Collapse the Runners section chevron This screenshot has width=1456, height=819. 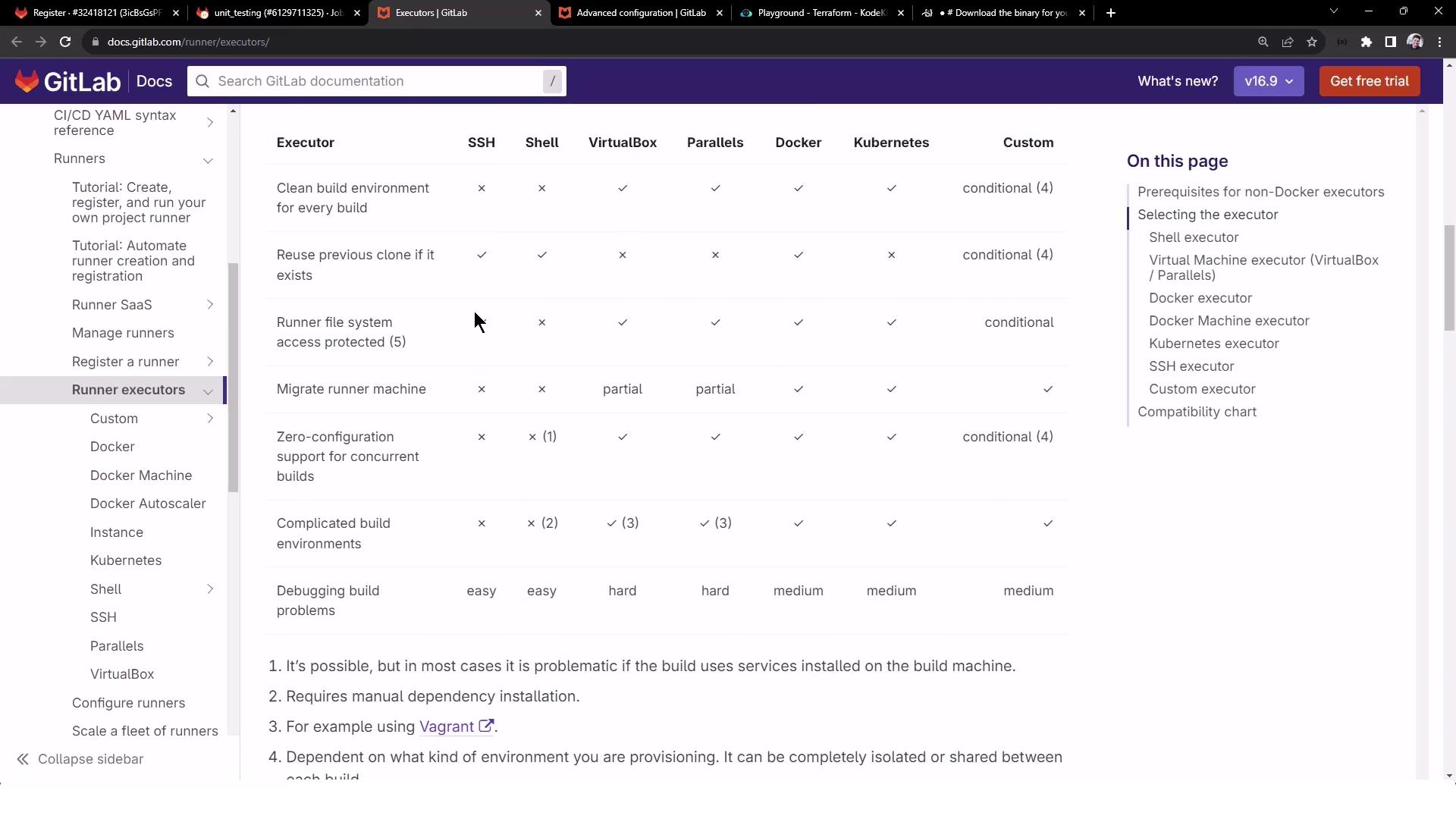pos(208,160)
